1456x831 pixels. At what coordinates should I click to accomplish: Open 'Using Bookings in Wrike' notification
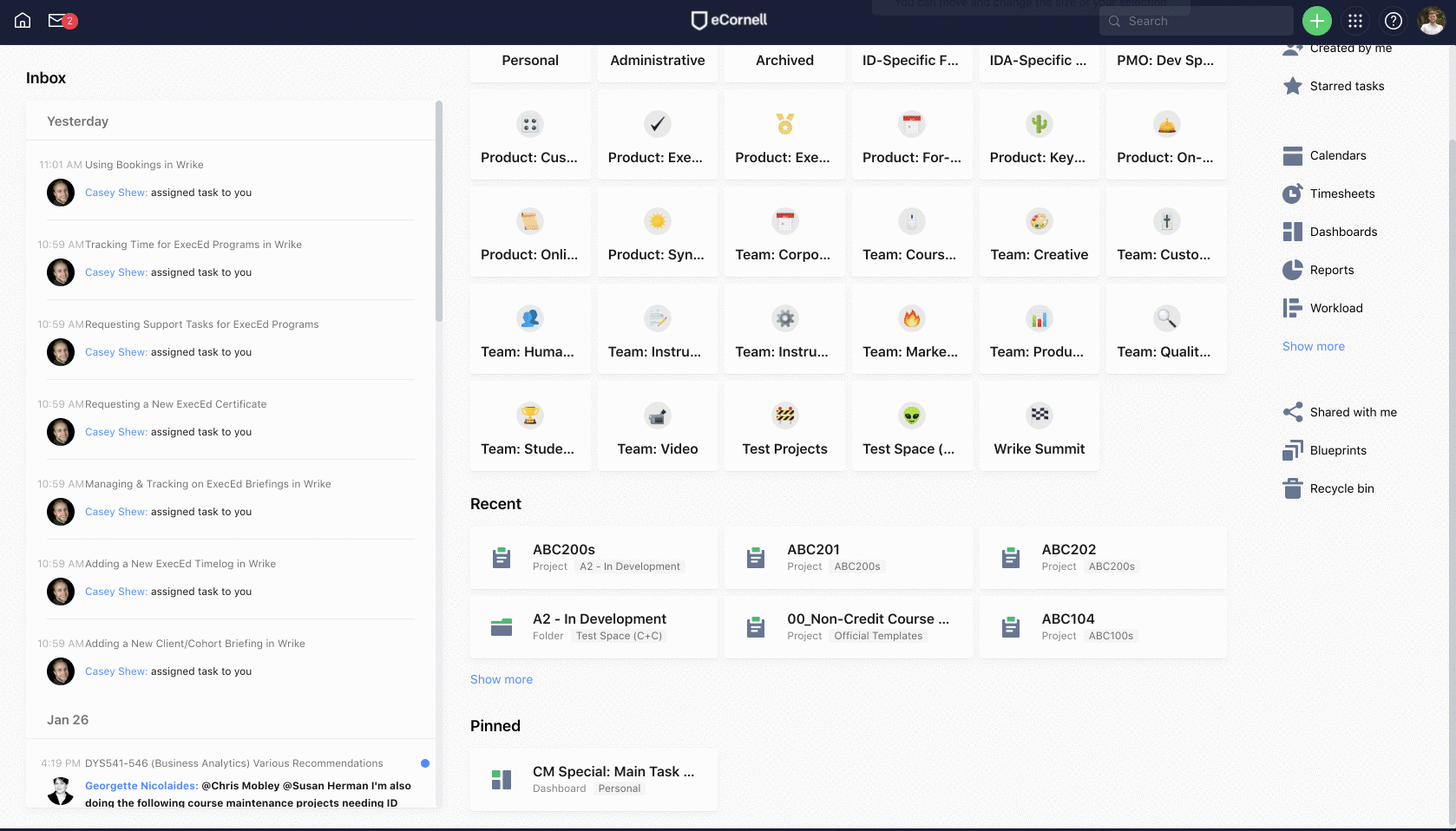click(229, 180)
